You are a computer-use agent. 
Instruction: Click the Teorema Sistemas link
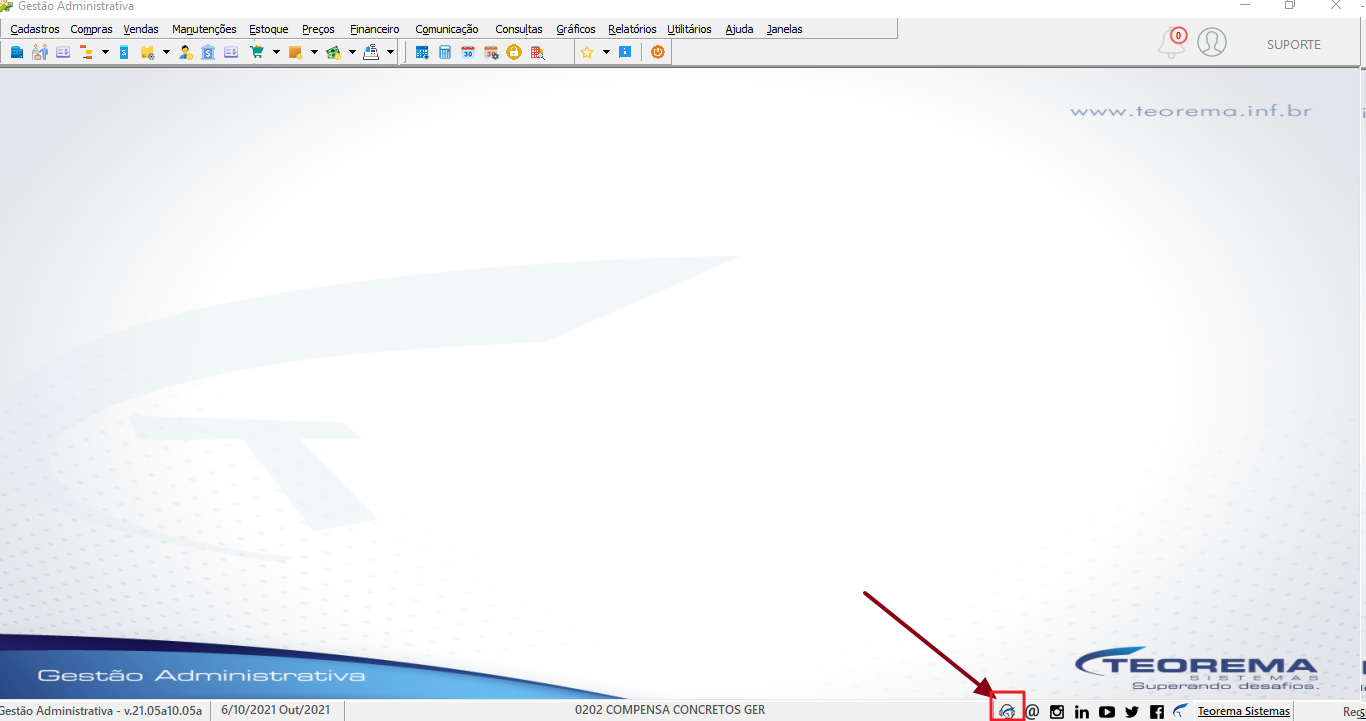pyautogui.click(x=1244, y=711)
